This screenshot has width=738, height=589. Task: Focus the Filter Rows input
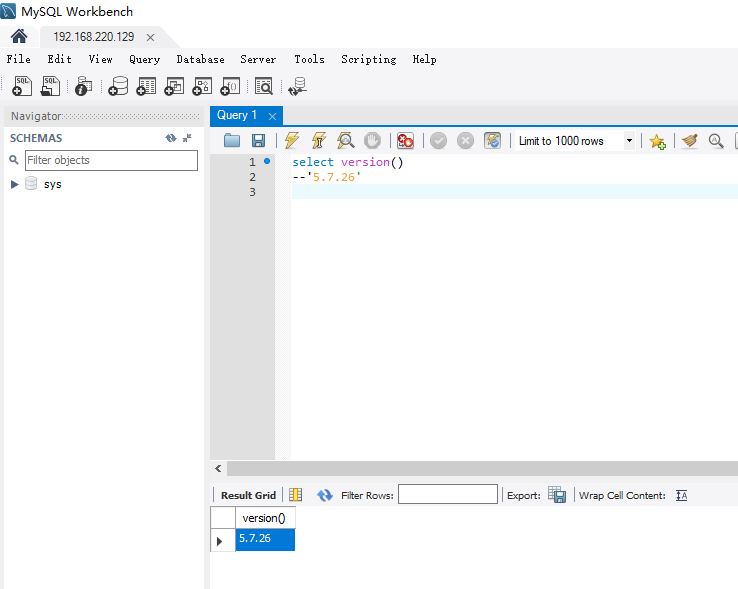tap(448, 494)
